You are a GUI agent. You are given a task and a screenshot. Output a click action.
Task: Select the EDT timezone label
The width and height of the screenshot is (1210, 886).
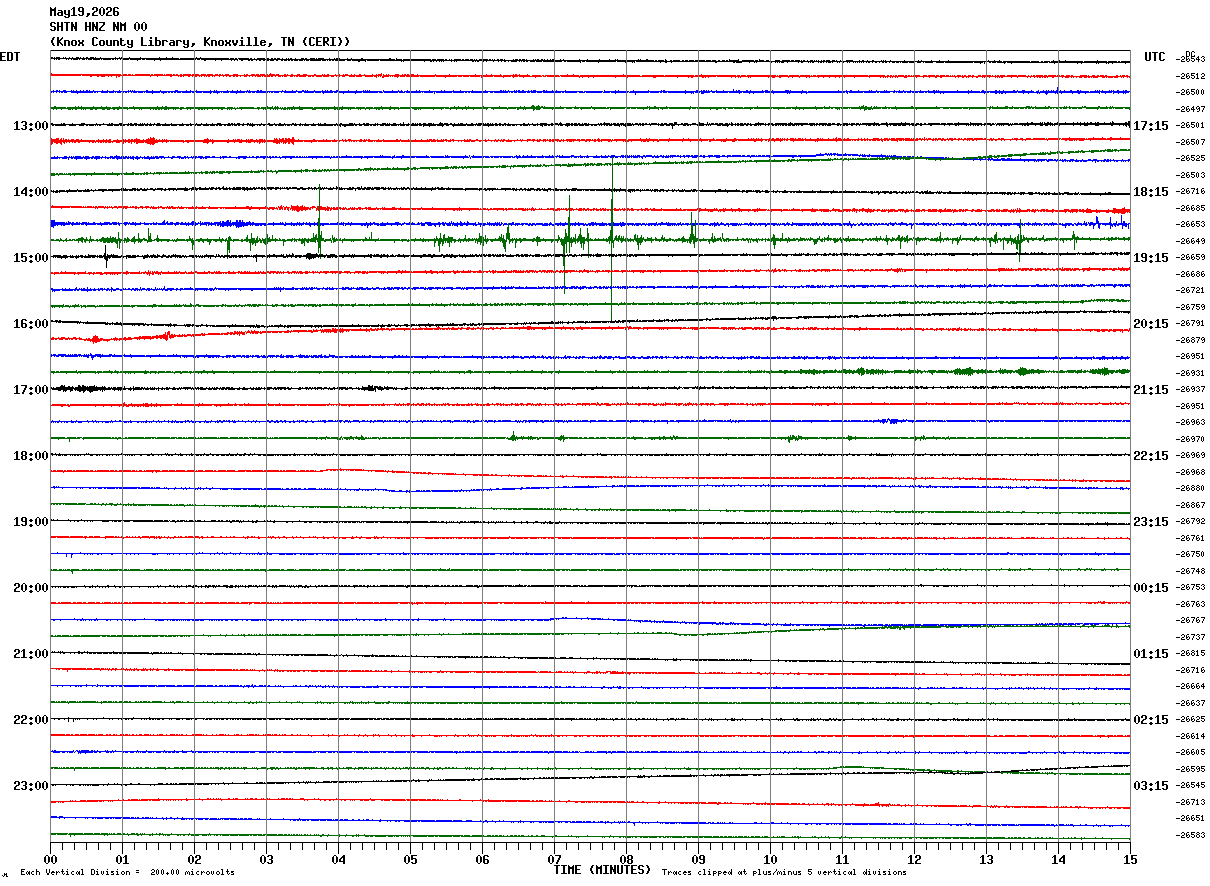point(10,57)
